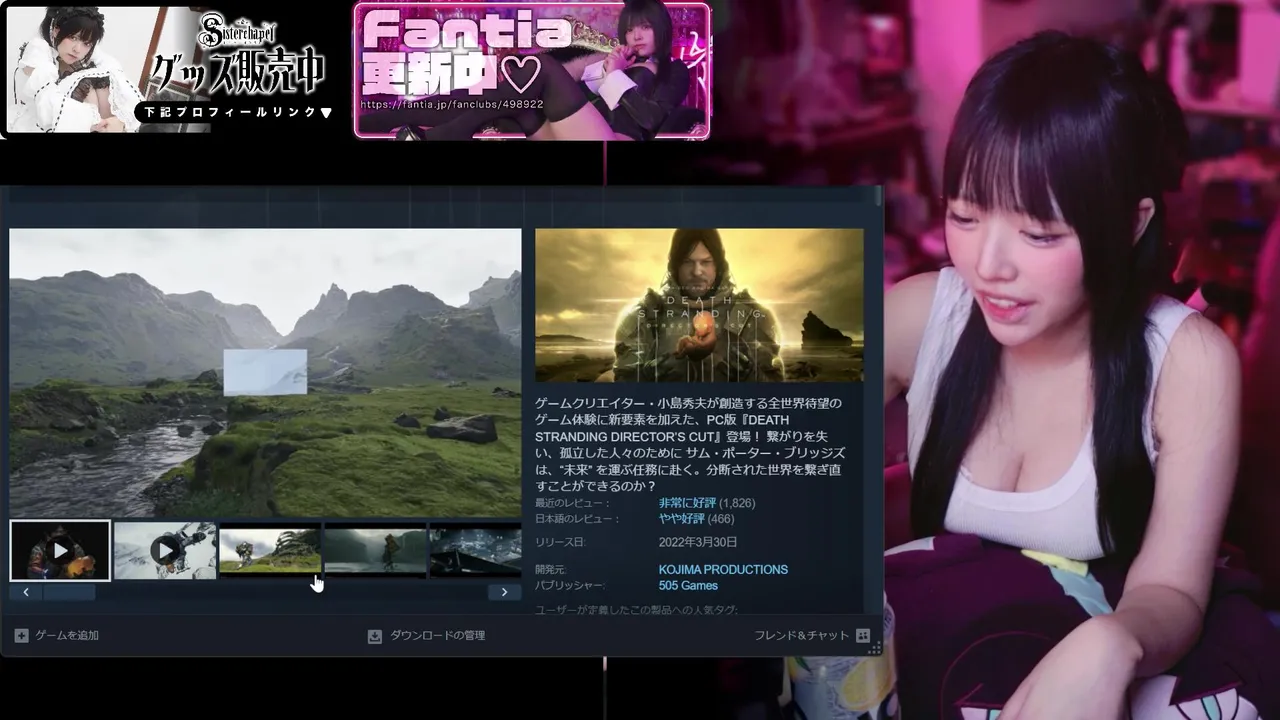Play the first trailer video thumbnail
This screenshot has width=1280, height=720.
click(60, 550)
